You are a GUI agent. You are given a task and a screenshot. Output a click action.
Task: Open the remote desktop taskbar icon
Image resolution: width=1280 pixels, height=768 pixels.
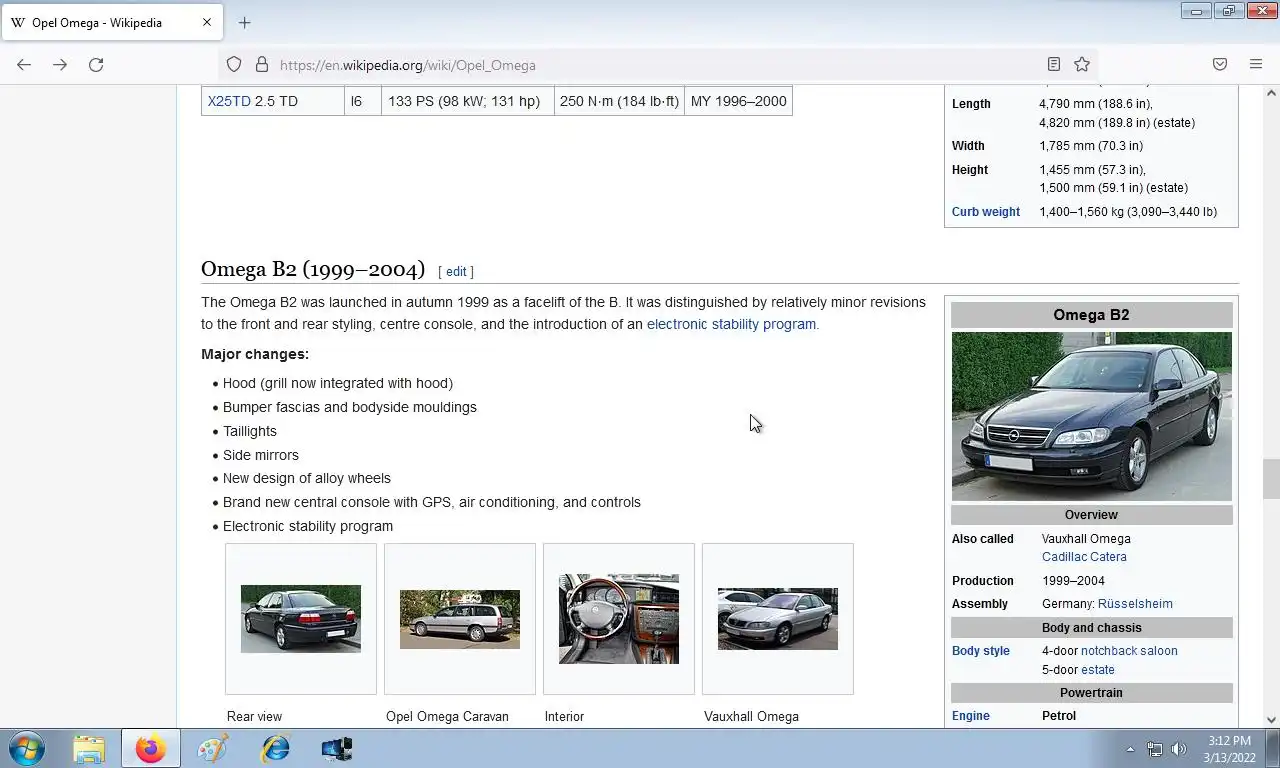(x=337, y=748)
